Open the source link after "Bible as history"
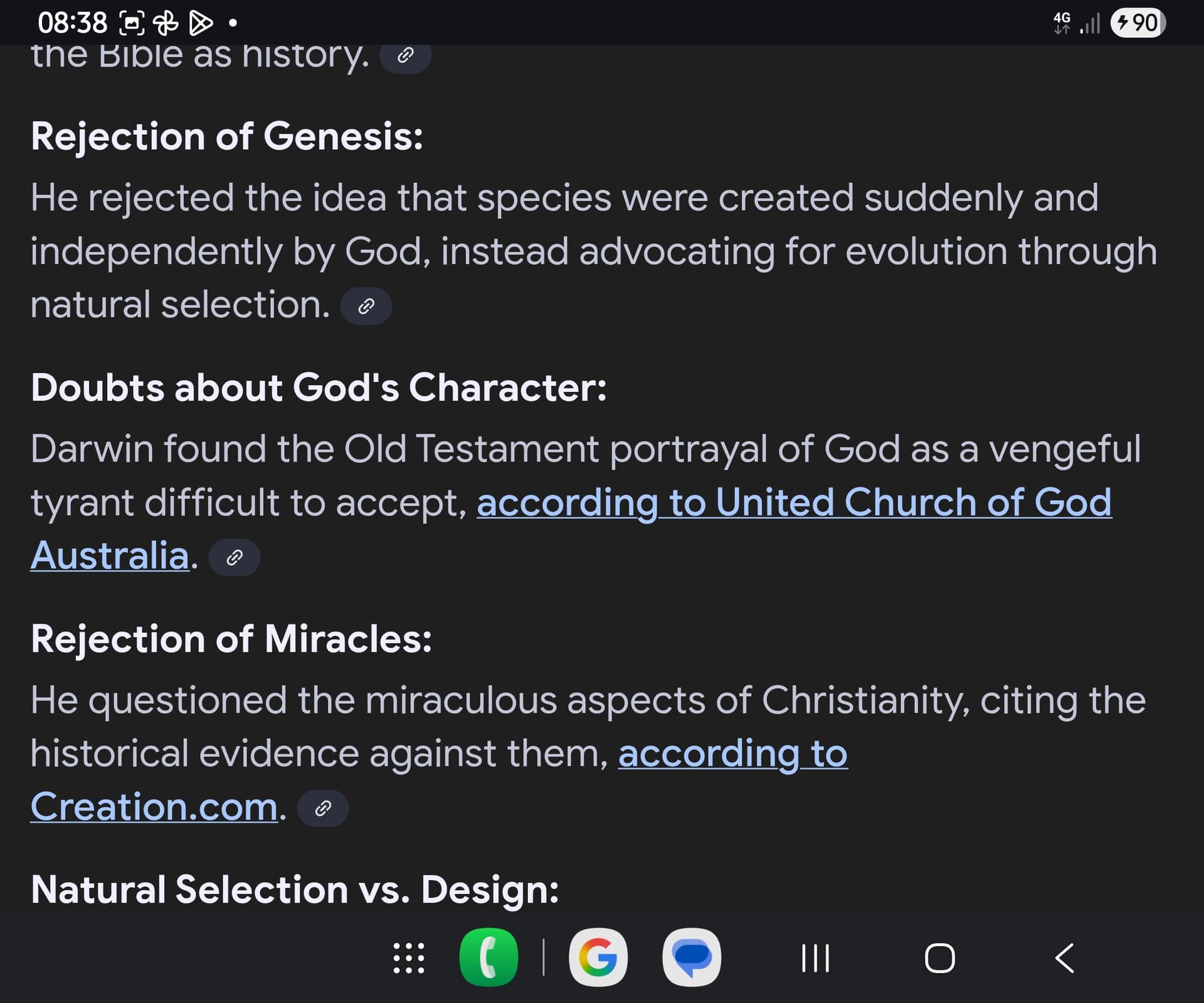Viewport: 1204px width, 1003px height. pyautogui.click(x=405, y=56)
